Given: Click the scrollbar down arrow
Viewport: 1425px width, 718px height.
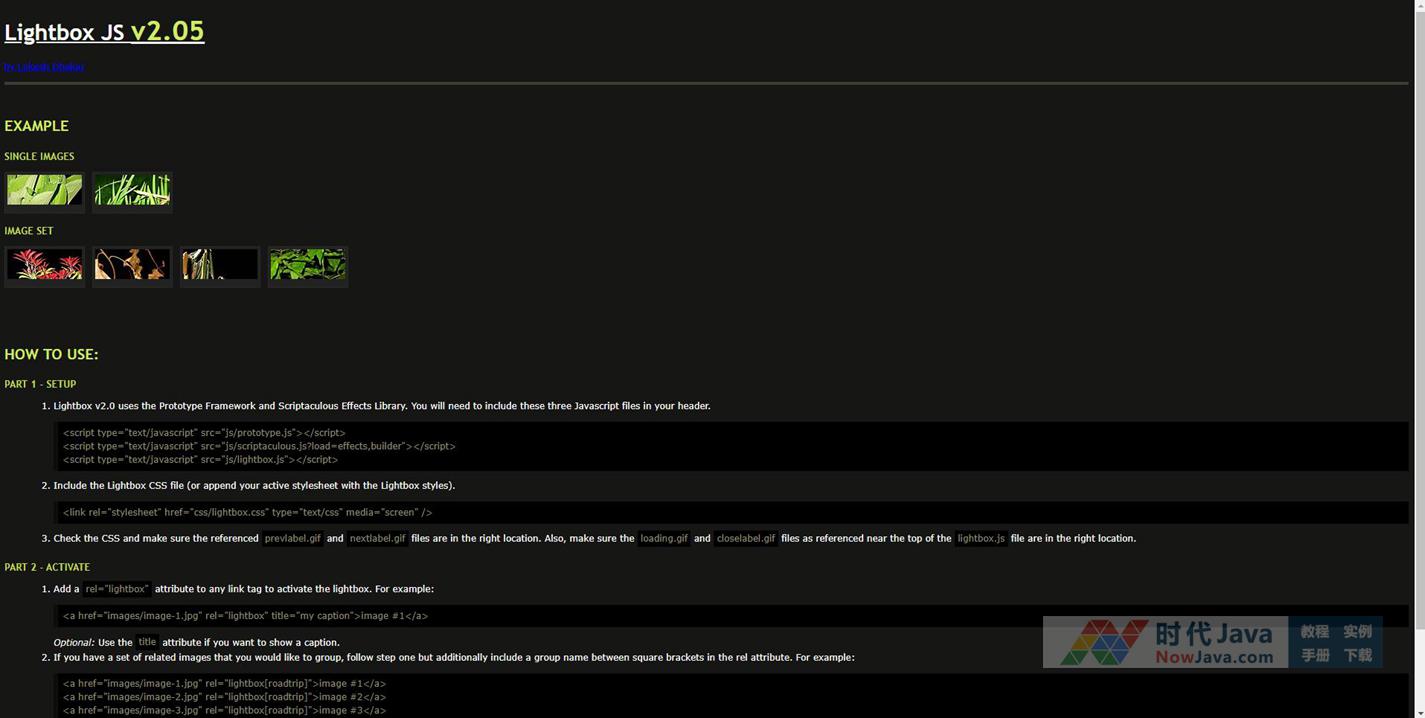Looking at the screenshot, I should pyautogui.click(x=1418, y=710).
